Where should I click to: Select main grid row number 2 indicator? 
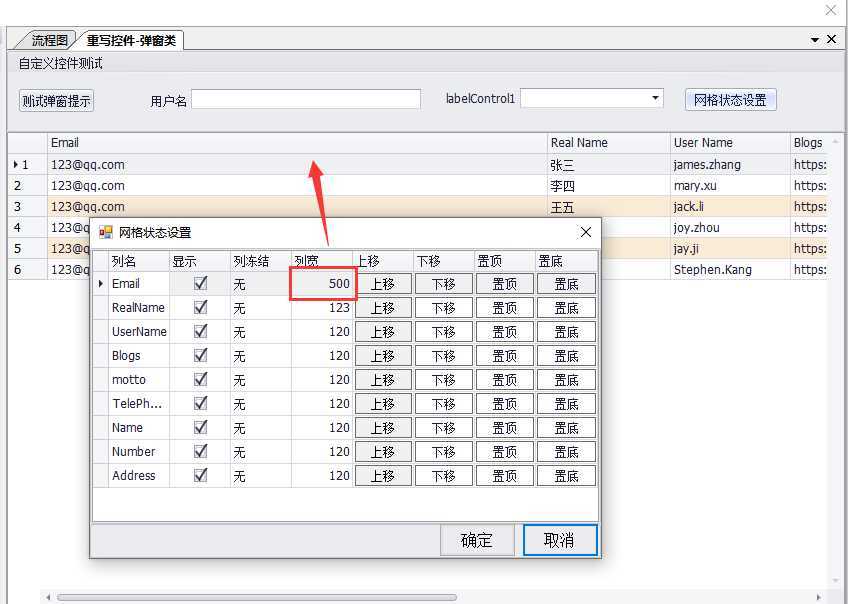(27, 185)
